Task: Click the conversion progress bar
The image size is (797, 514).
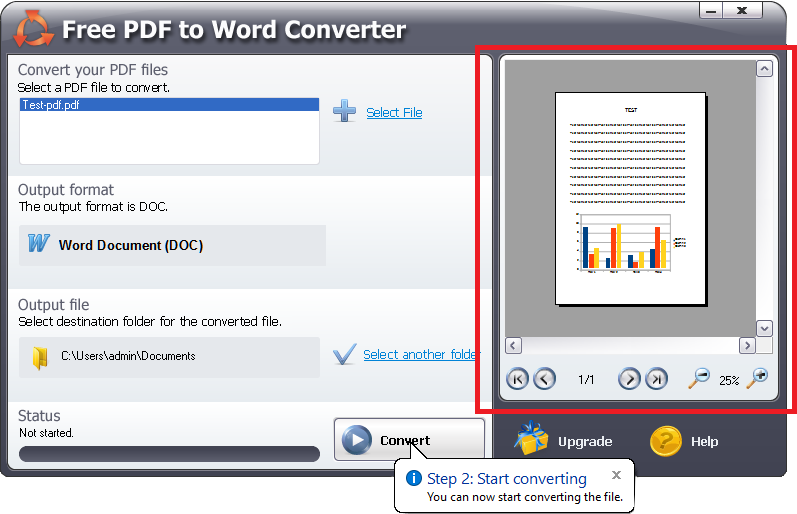Action: [x=169, y=453]
